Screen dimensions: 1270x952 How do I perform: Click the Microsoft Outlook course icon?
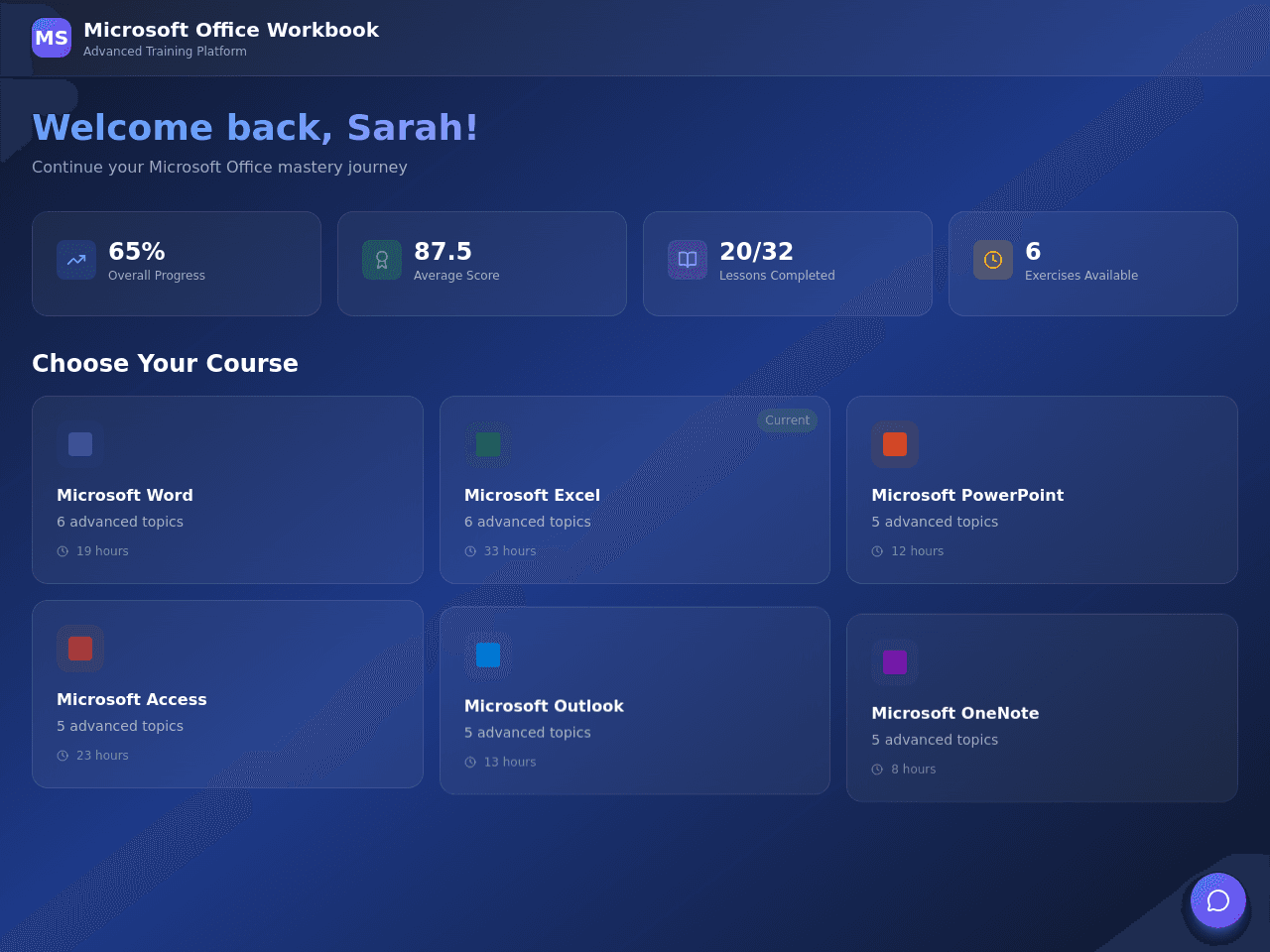click(488, 655)
